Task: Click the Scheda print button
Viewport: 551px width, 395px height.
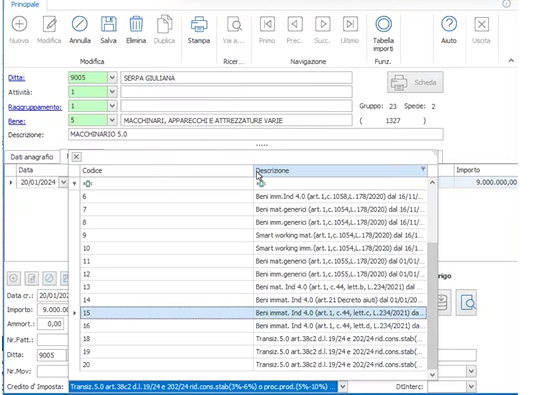Action: [415, 82]
